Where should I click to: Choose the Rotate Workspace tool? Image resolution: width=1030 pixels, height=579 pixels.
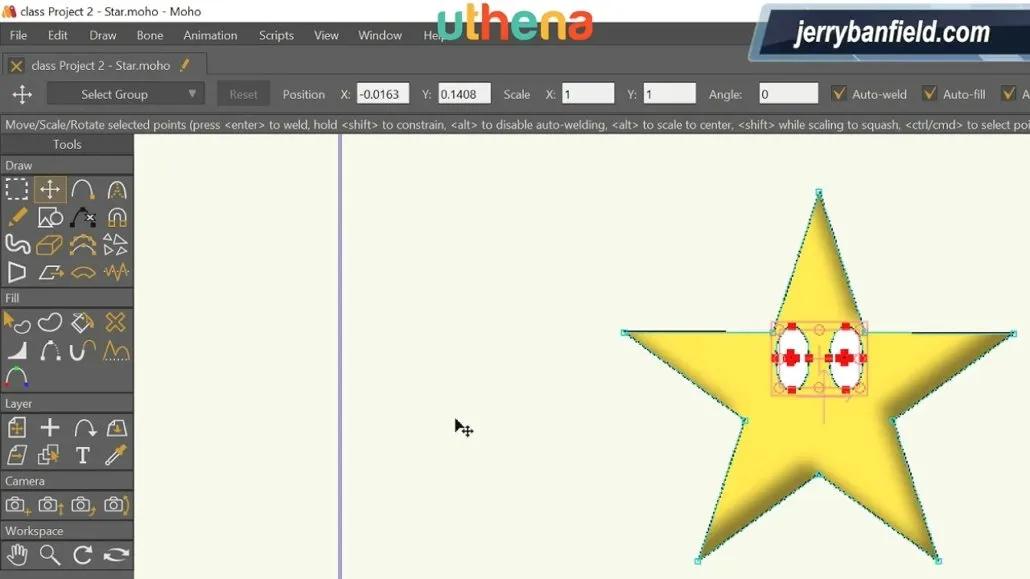[x=83, y=555]
